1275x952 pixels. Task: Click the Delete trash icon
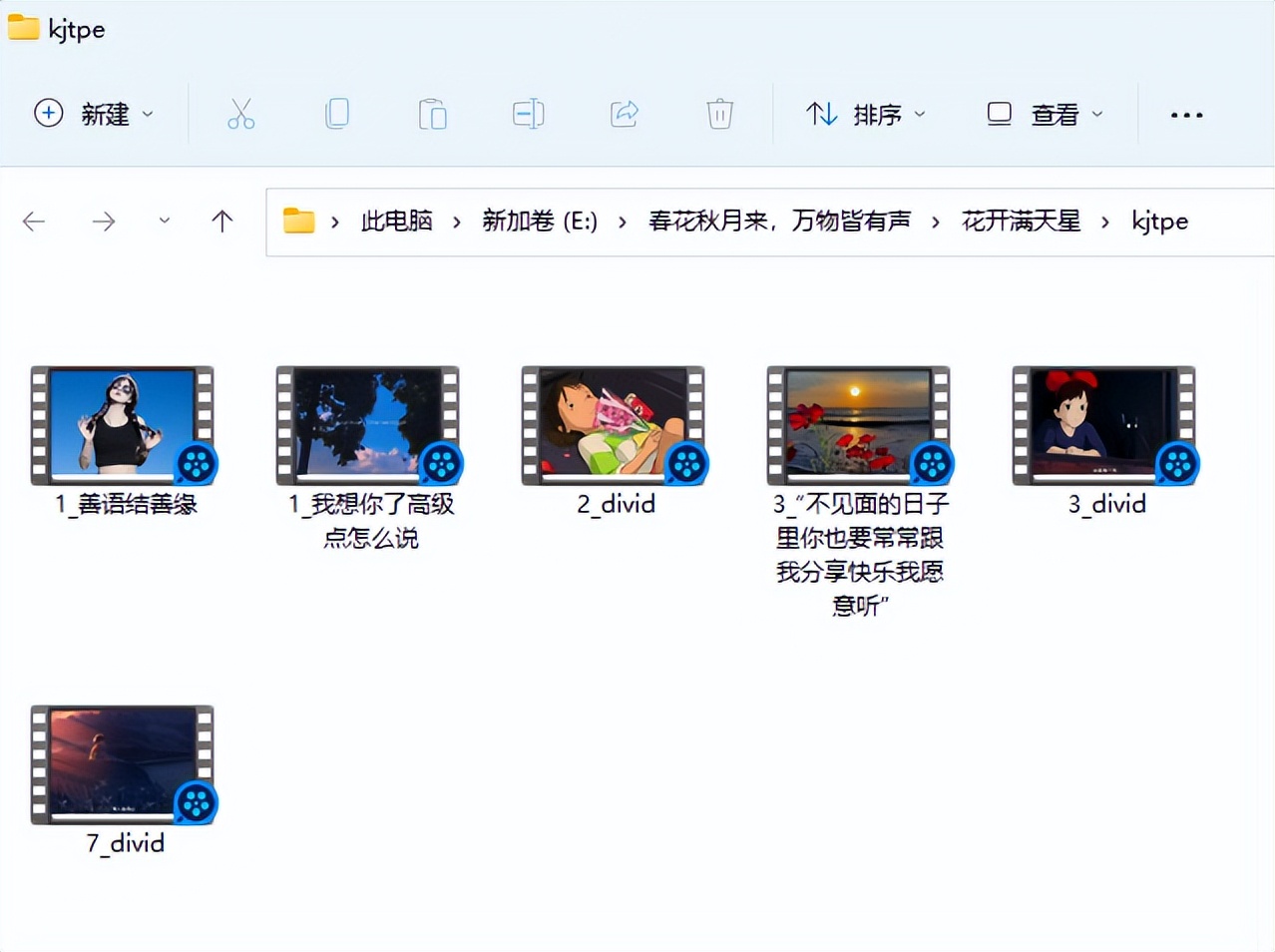pyautogui.click(x=719, y=114)
